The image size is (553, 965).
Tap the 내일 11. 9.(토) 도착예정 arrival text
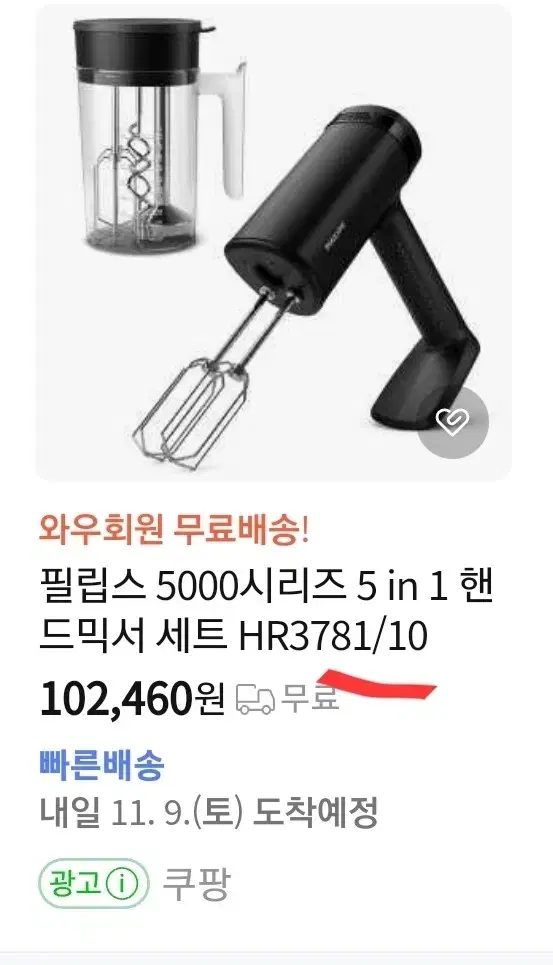209,812
